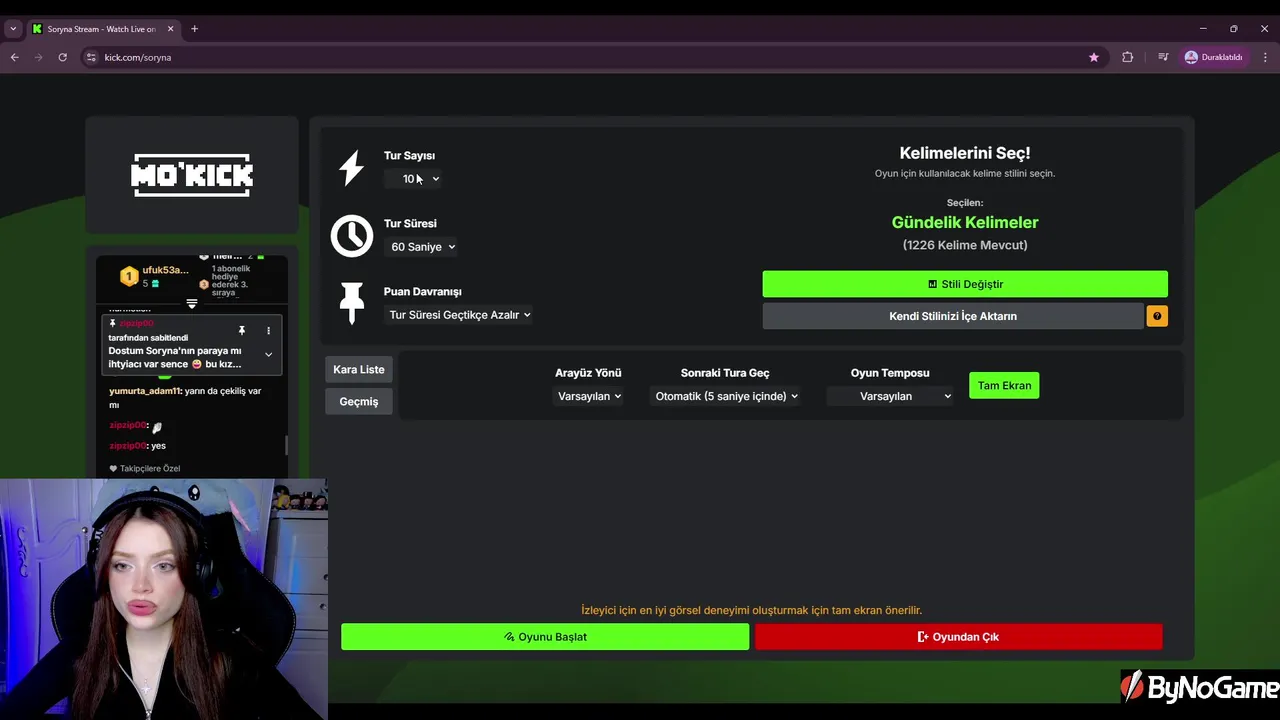Click the Takipçilere Özel label
1280x720 pixels.
point(150,468)
